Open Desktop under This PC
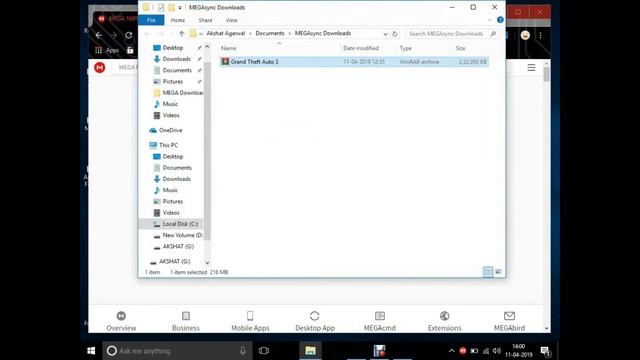 coord(173,156)
